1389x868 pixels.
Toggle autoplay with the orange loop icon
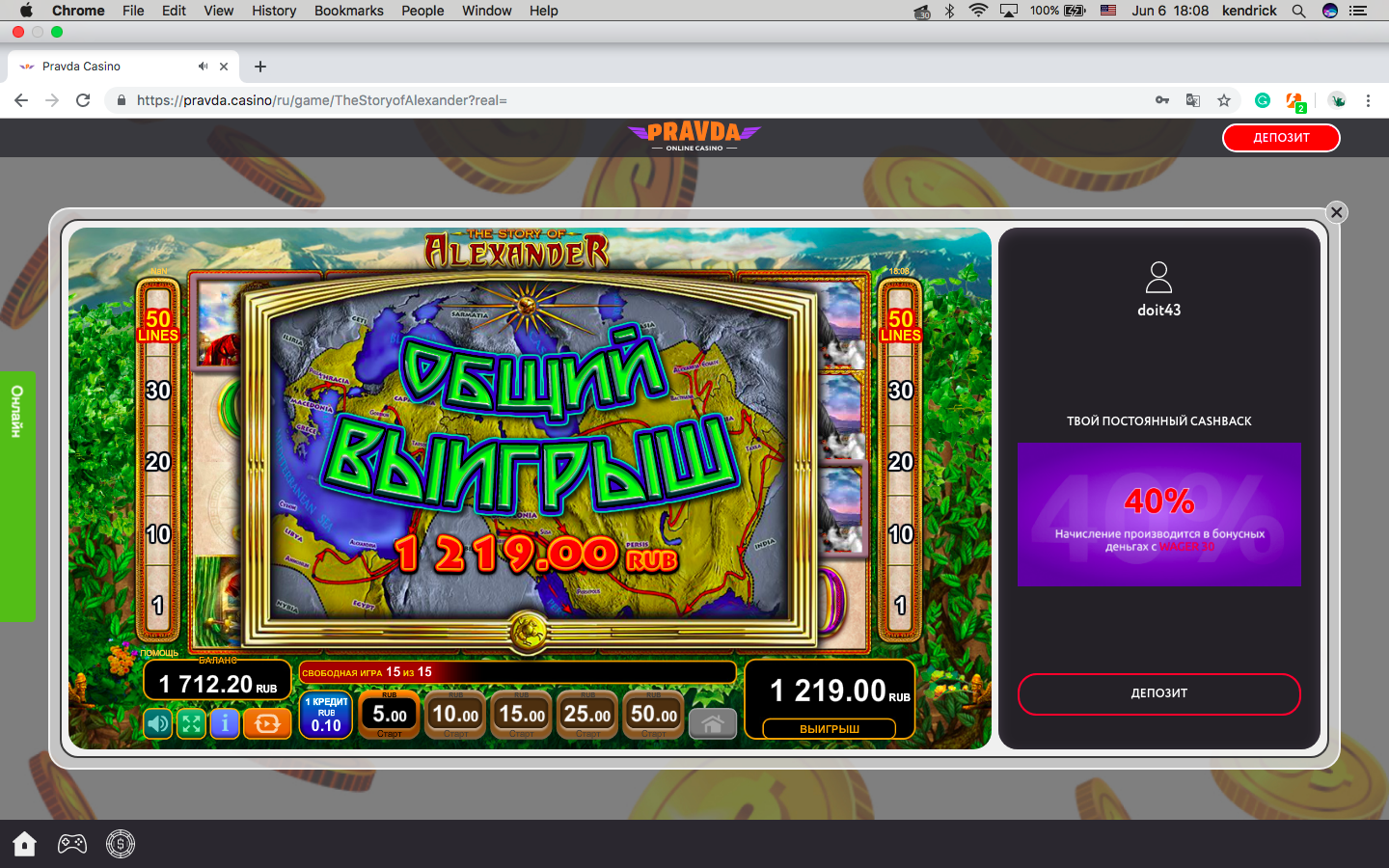click(267, 723)
